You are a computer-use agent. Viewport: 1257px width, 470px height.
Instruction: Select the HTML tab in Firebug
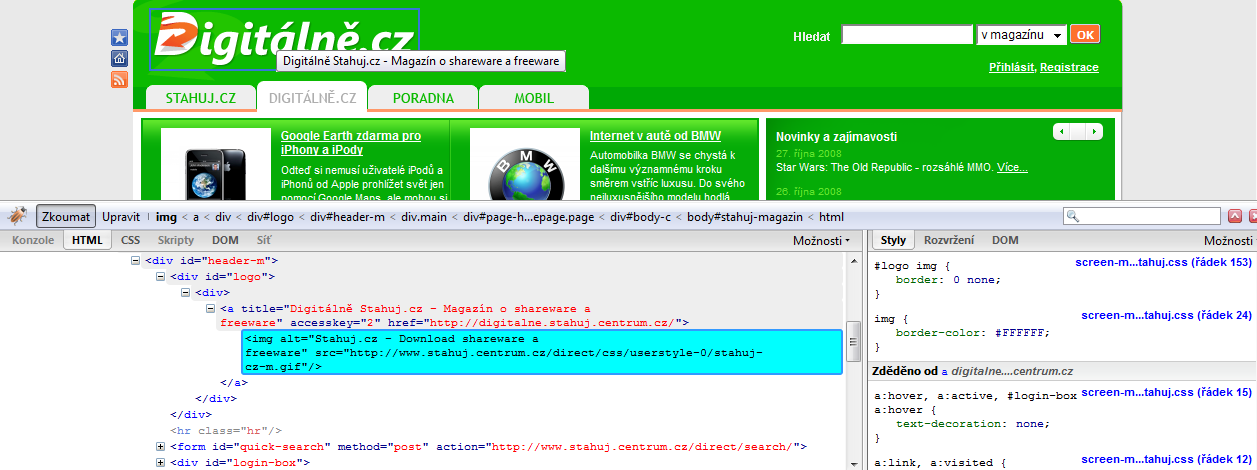pyautogui.click(x=88, y=240)
